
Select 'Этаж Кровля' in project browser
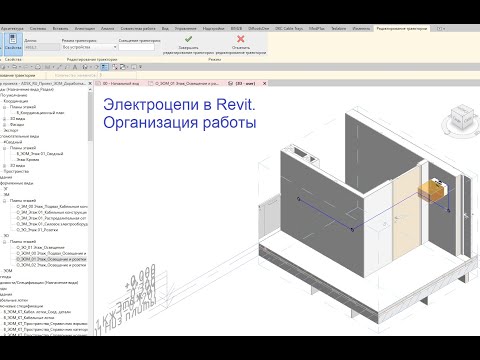(28, 160)
